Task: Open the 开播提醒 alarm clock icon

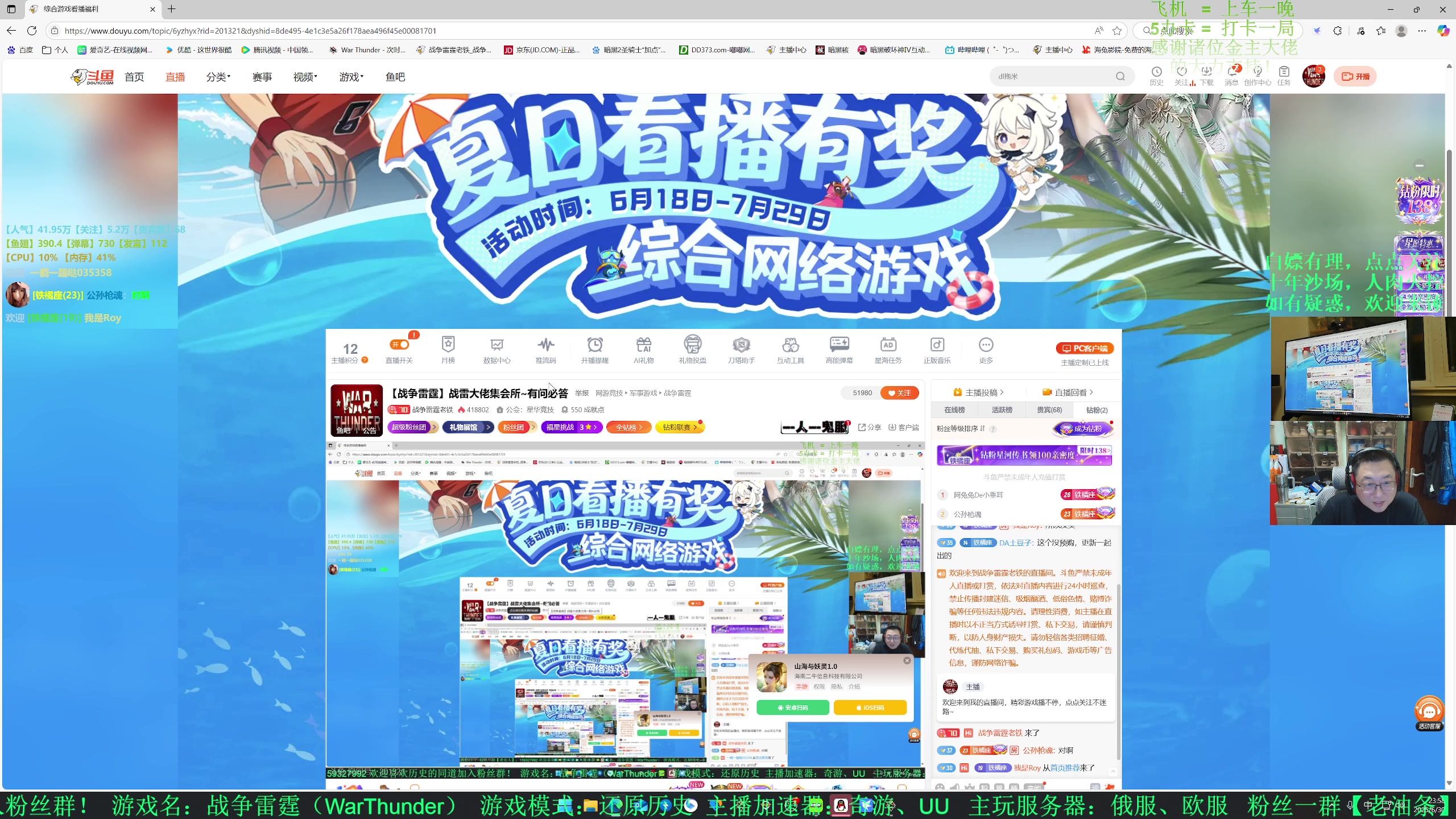Action: pyautogui.click(x=595, y=349)
